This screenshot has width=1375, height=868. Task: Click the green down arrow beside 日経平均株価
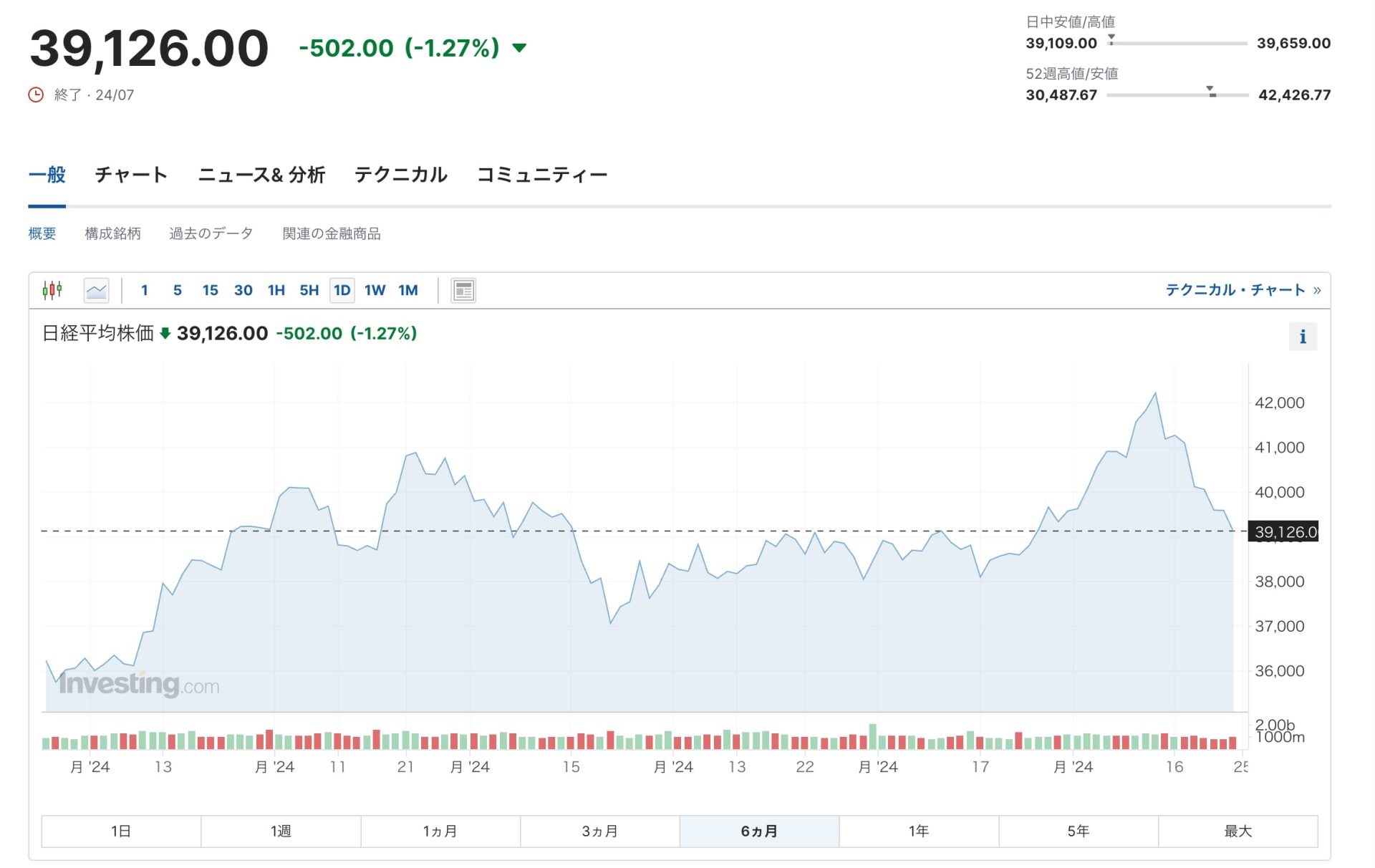pos(165,333)
